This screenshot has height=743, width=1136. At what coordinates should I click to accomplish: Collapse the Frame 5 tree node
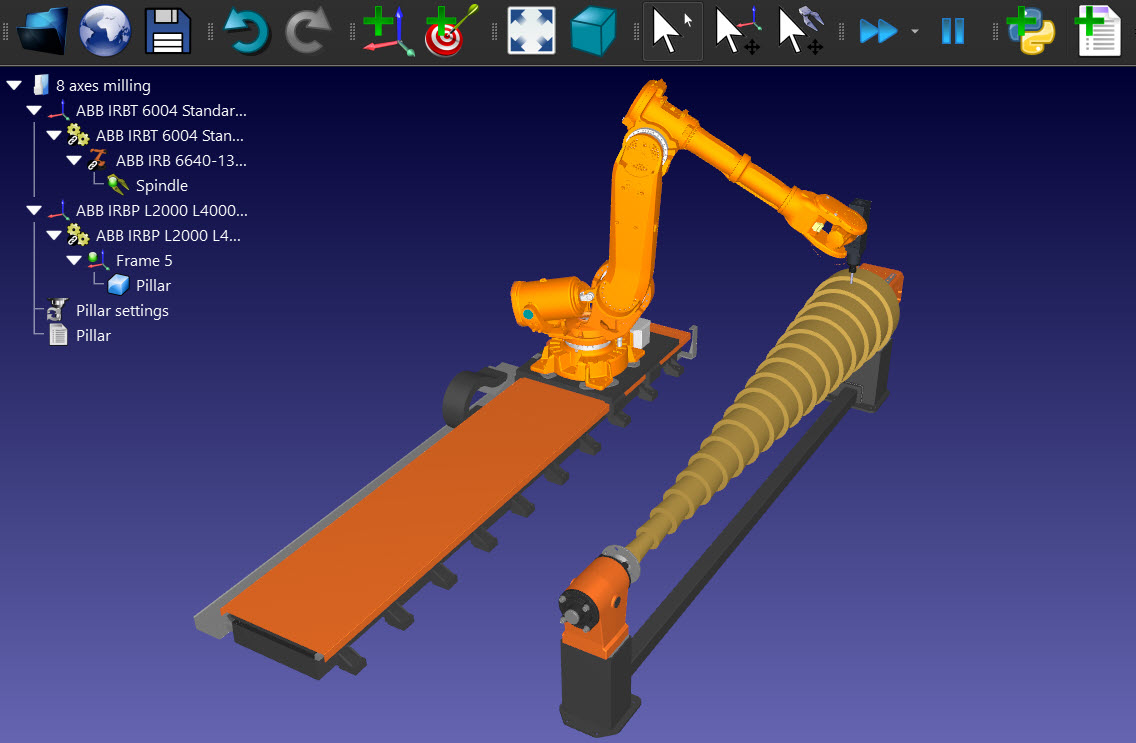click(74, 261)
